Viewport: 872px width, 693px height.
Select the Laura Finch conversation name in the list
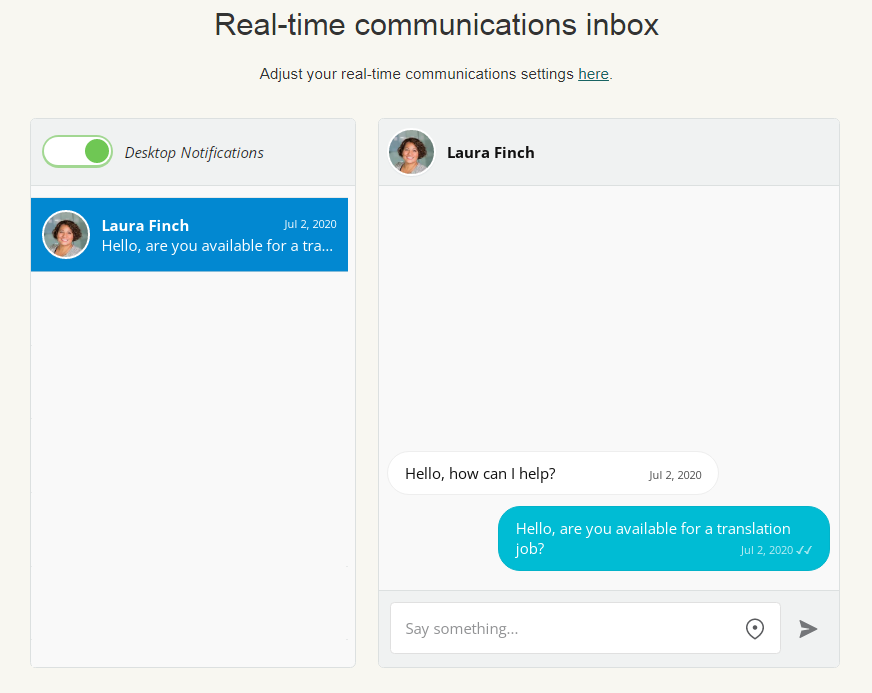145,225
